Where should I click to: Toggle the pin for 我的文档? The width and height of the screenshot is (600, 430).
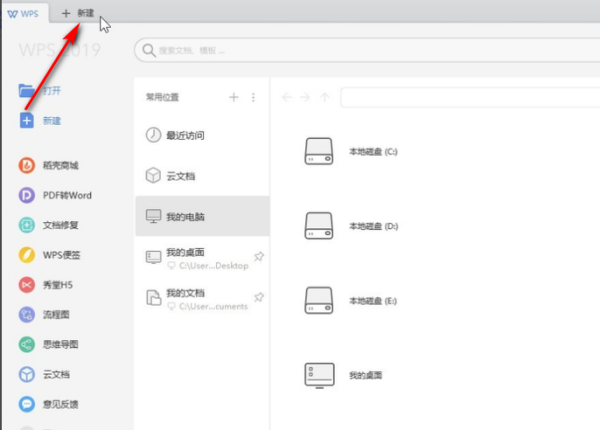(x=259, y=297)
